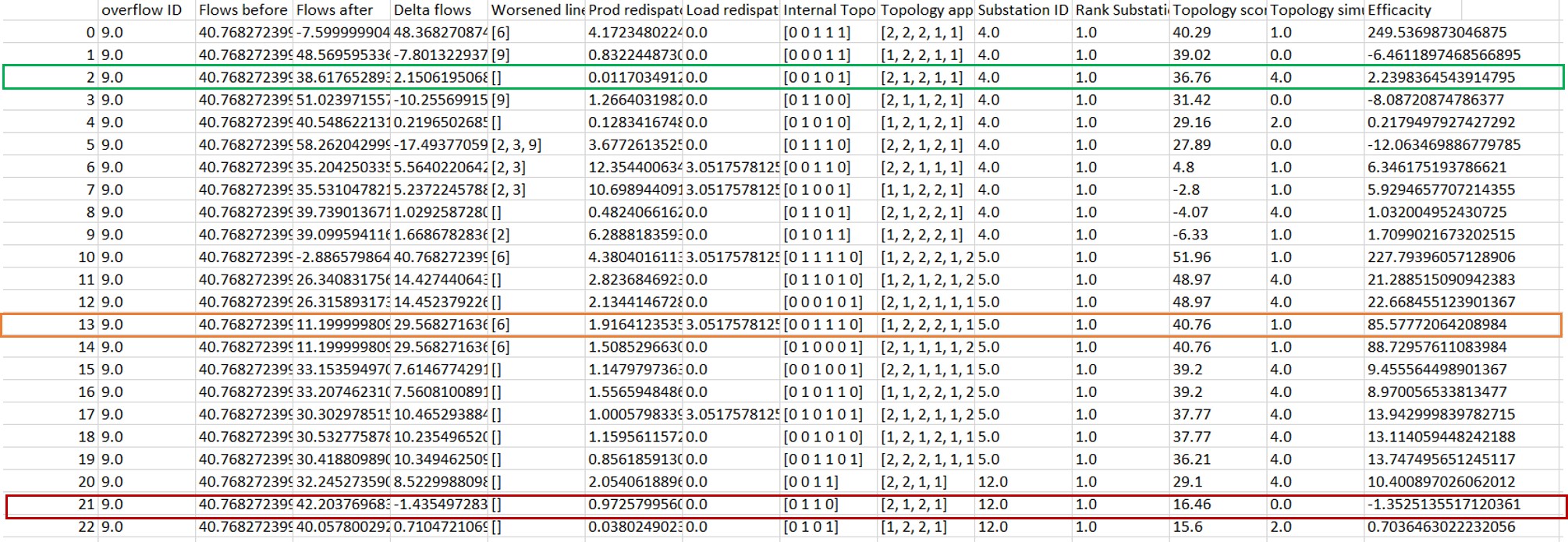Click efficacity value 21.288515090942383
Image resolution: width=1568 pixels, height=542 pixels.
click(x=1441, y=280)
